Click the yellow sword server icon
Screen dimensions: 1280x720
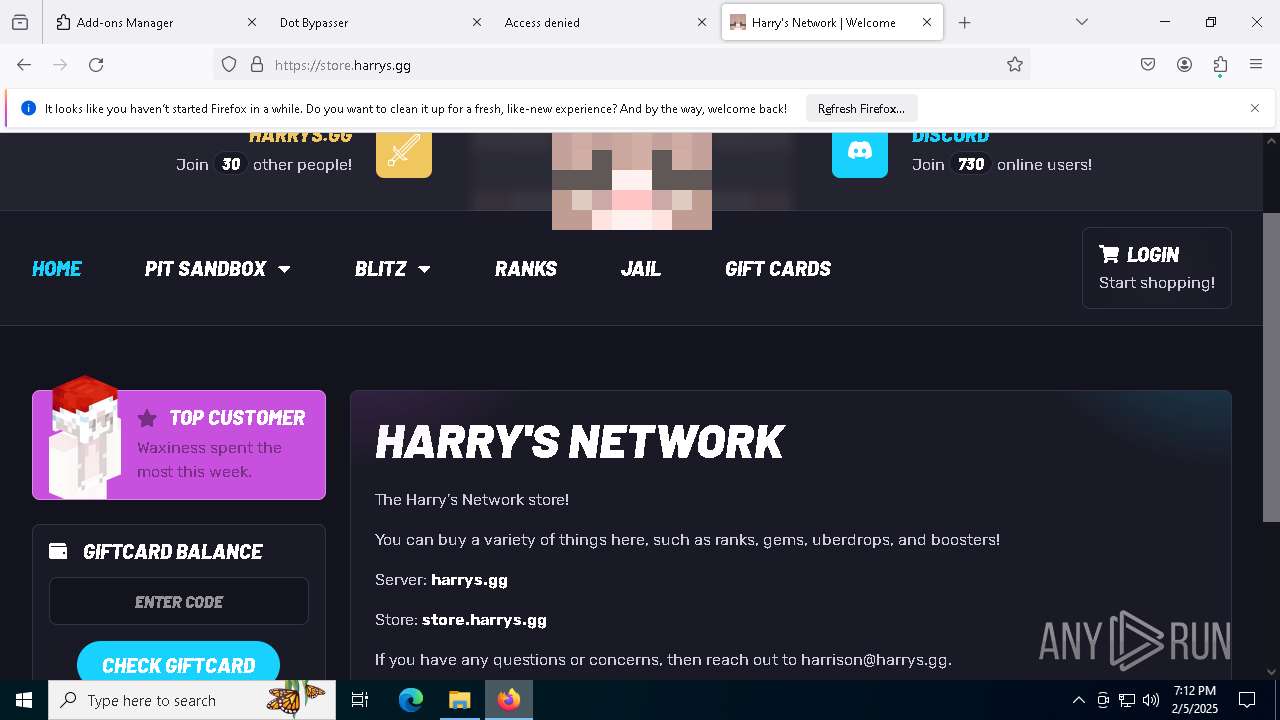(x=404, y=151)
